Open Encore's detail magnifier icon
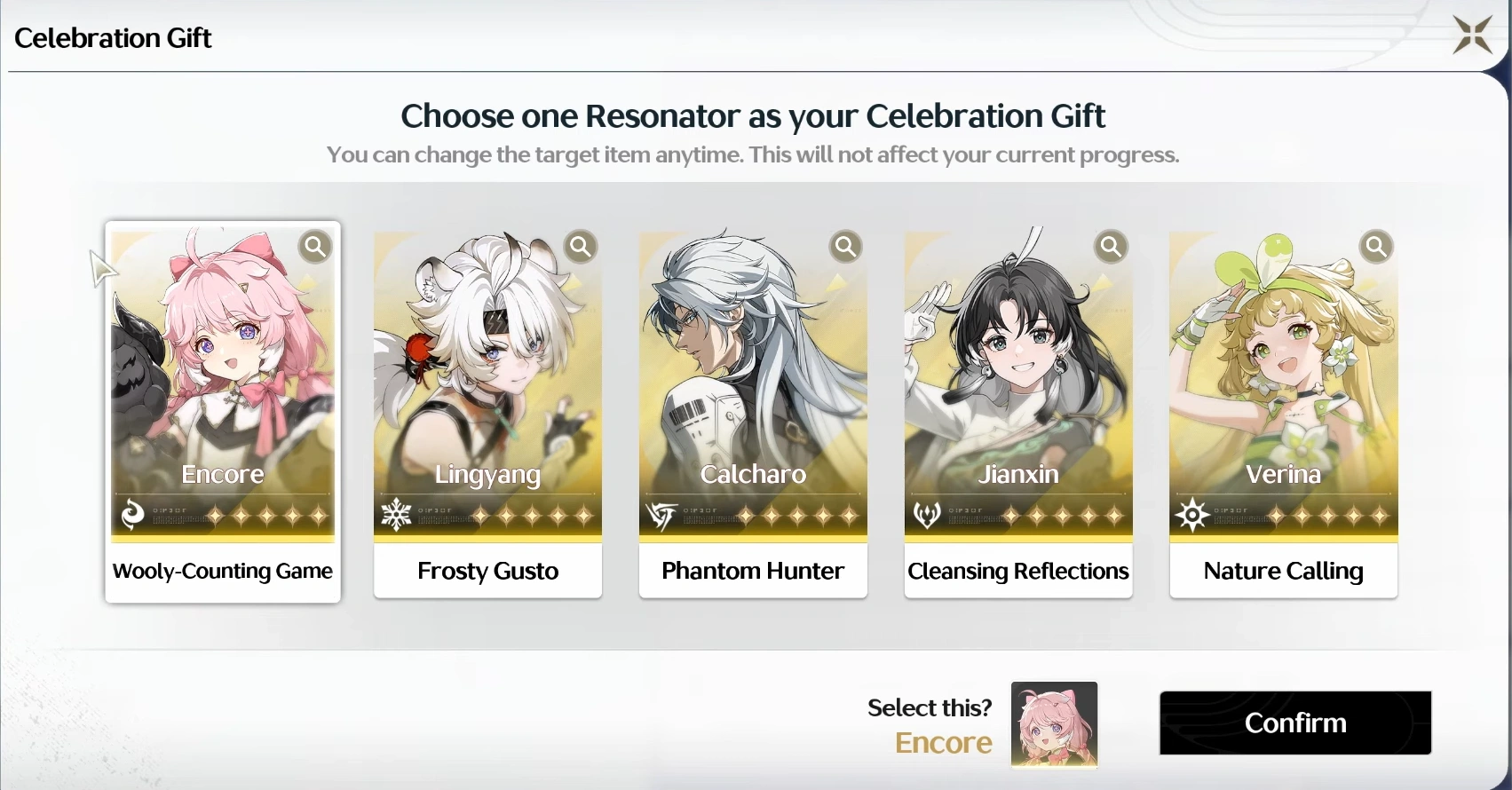 click(x=315, y=247)
